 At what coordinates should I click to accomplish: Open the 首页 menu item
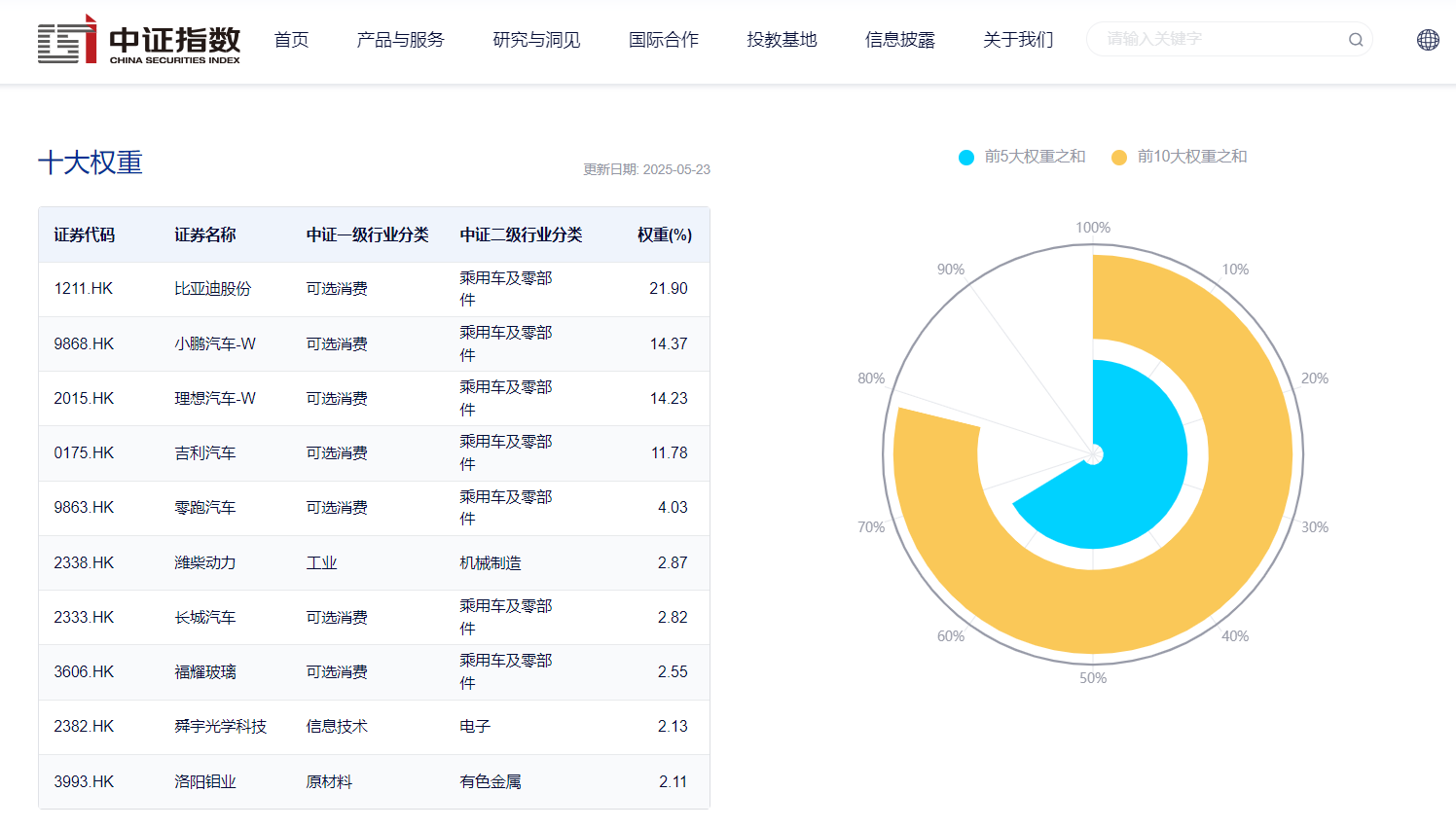291,40
